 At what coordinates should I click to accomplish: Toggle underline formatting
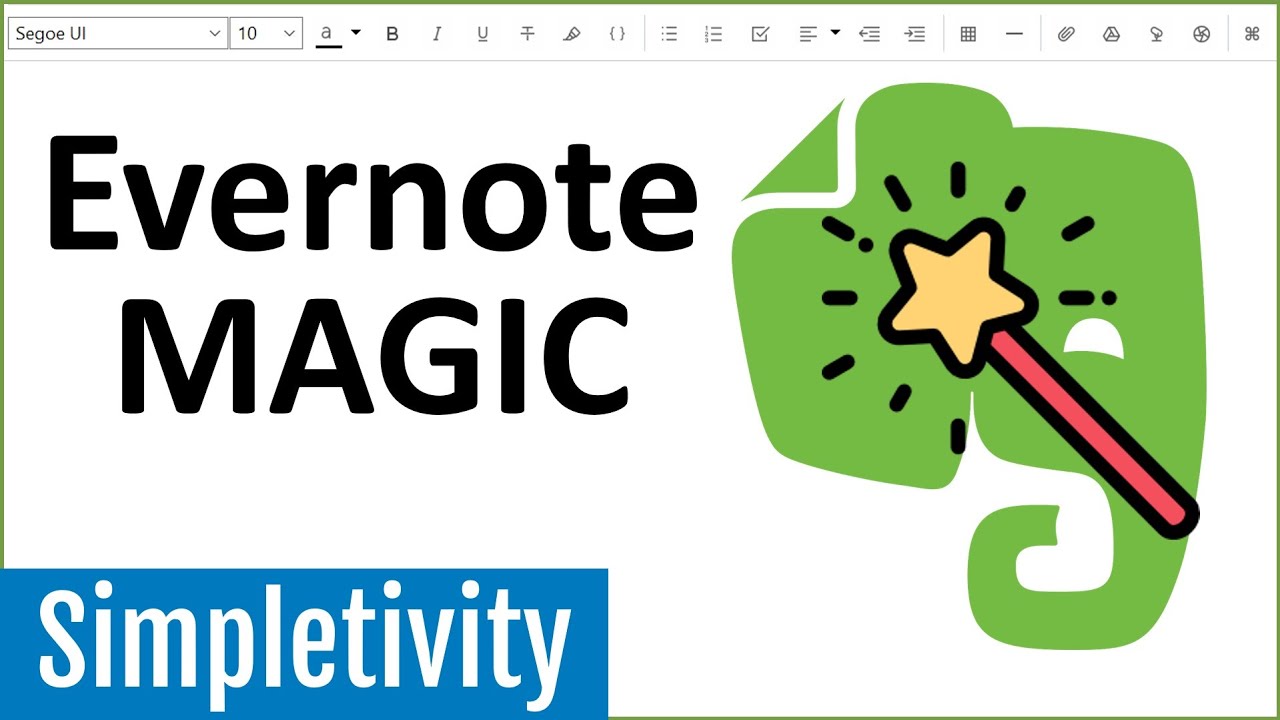pos(483,34)
